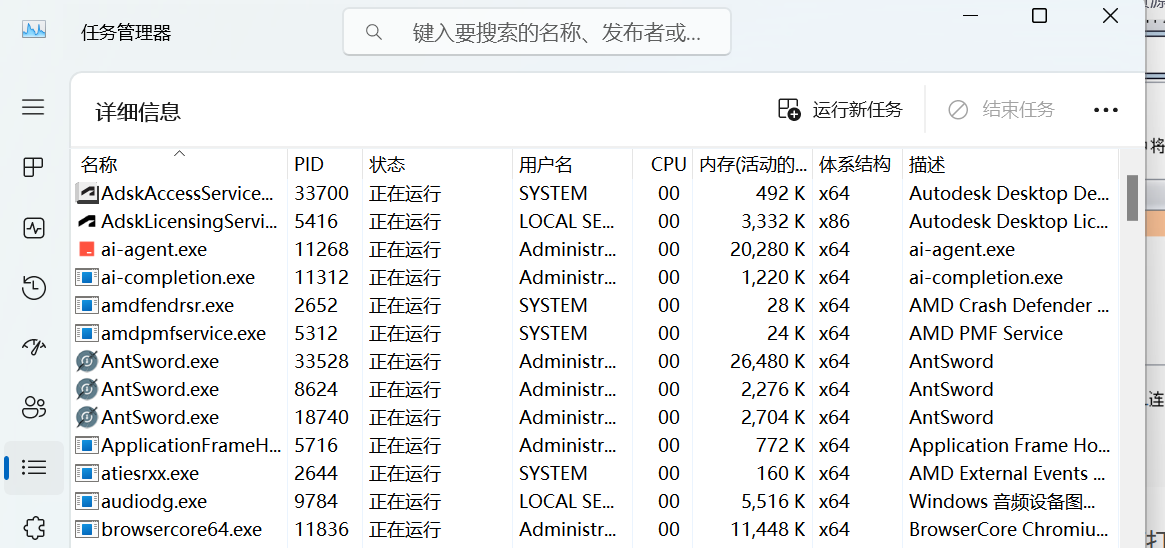Screen dimensions: 1165x548
Task: Open the hamburger navigation menu
Action: click(33, 108)
